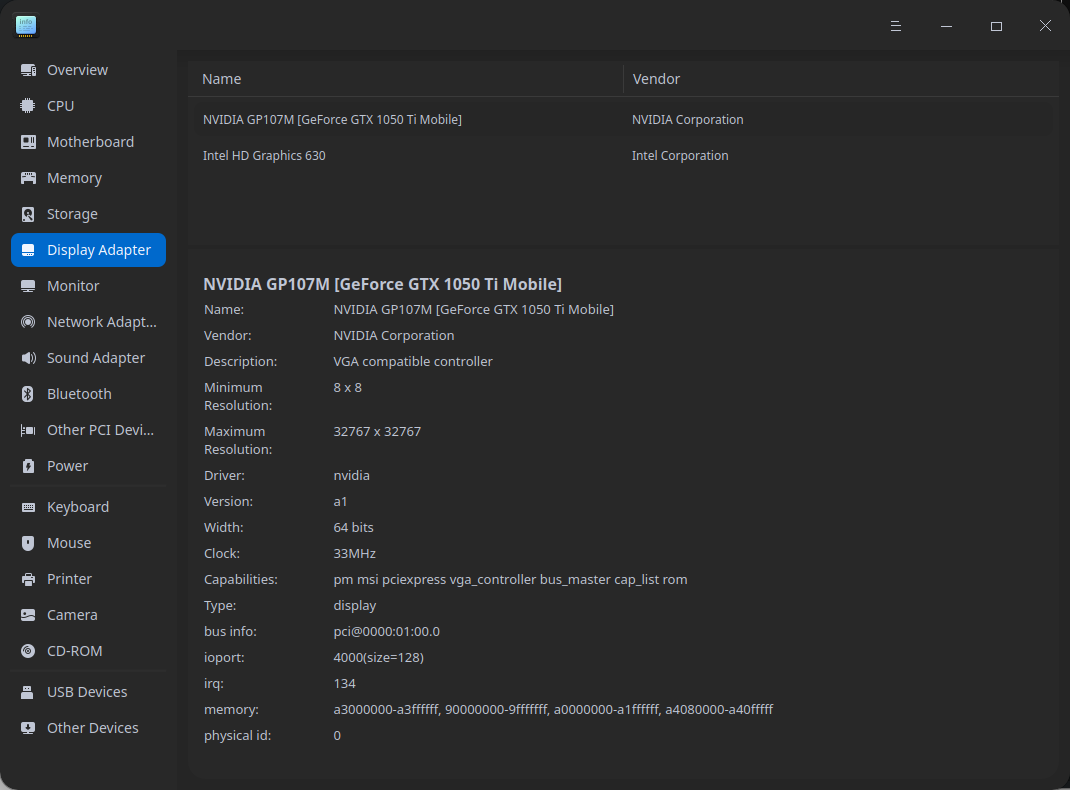Image resolution: width=1070 pixels, height=790 pixels.
Task: Click the Monitor icon in sidebar
Action: [28, 287]
